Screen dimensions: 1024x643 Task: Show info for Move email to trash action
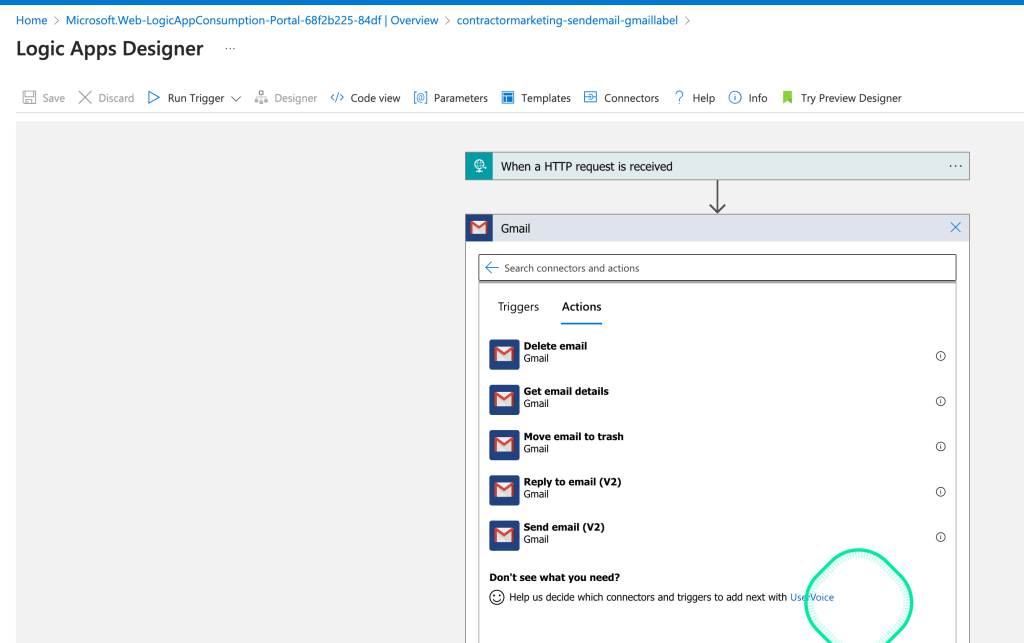[940, 447]
